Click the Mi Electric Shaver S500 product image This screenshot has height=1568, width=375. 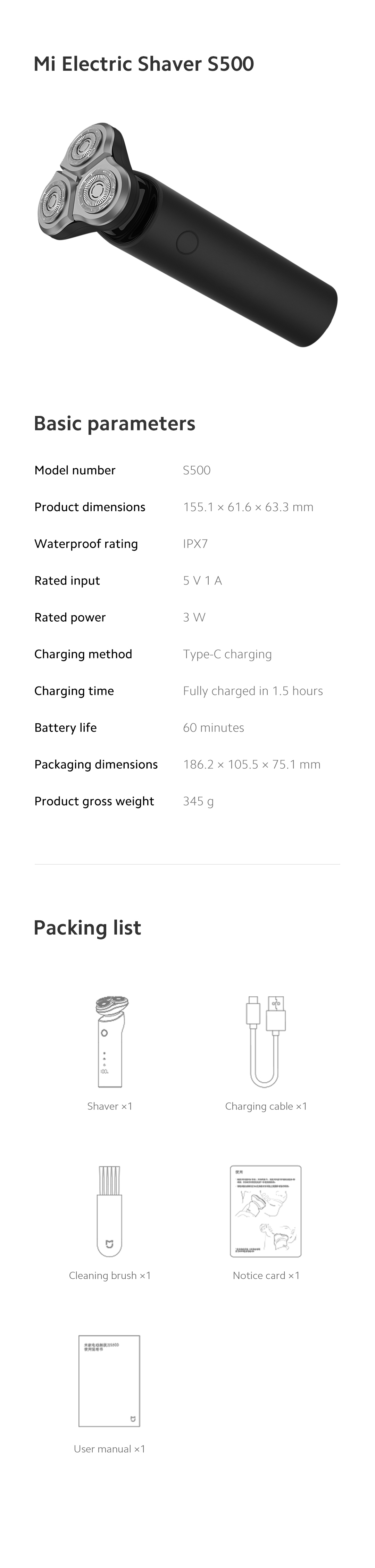[x=187, y=235]
